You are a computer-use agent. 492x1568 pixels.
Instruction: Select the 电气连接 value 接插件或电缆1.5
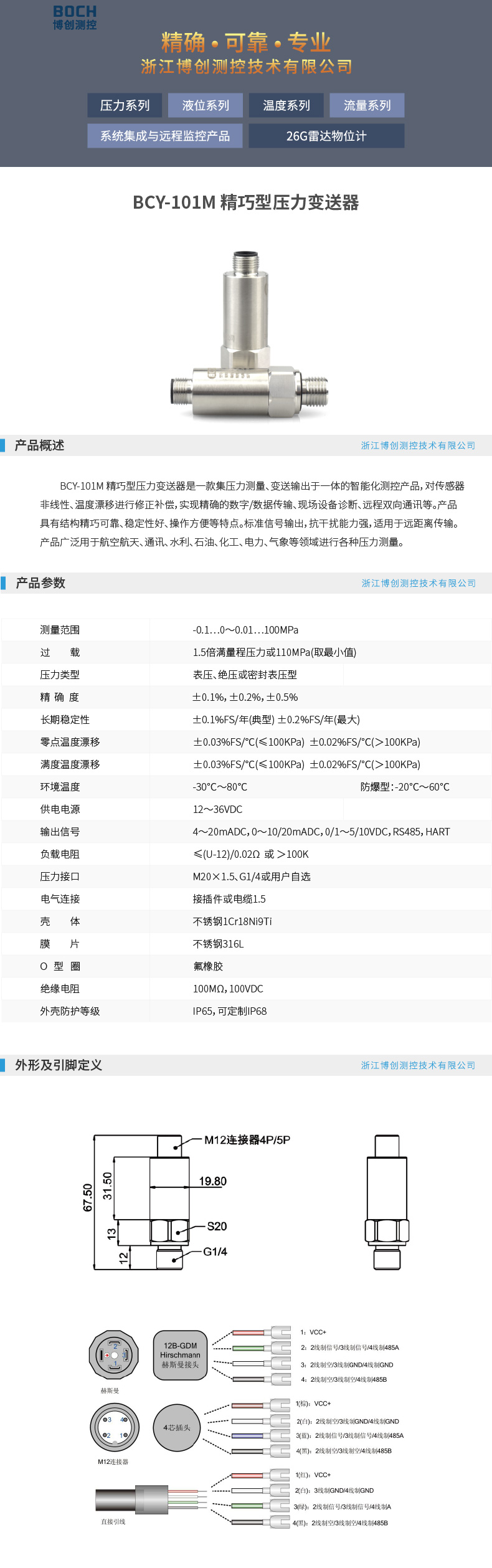point(229,899)
